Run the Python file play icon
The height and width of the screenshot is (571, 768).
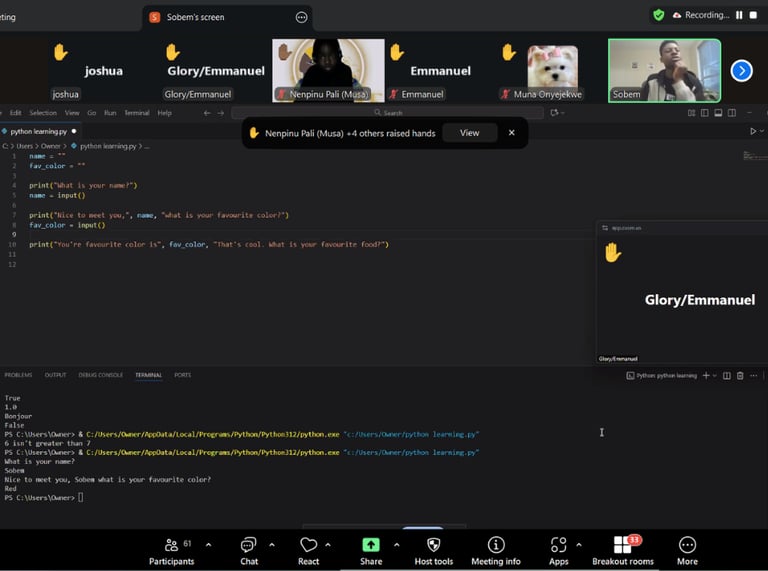(753, 131)
